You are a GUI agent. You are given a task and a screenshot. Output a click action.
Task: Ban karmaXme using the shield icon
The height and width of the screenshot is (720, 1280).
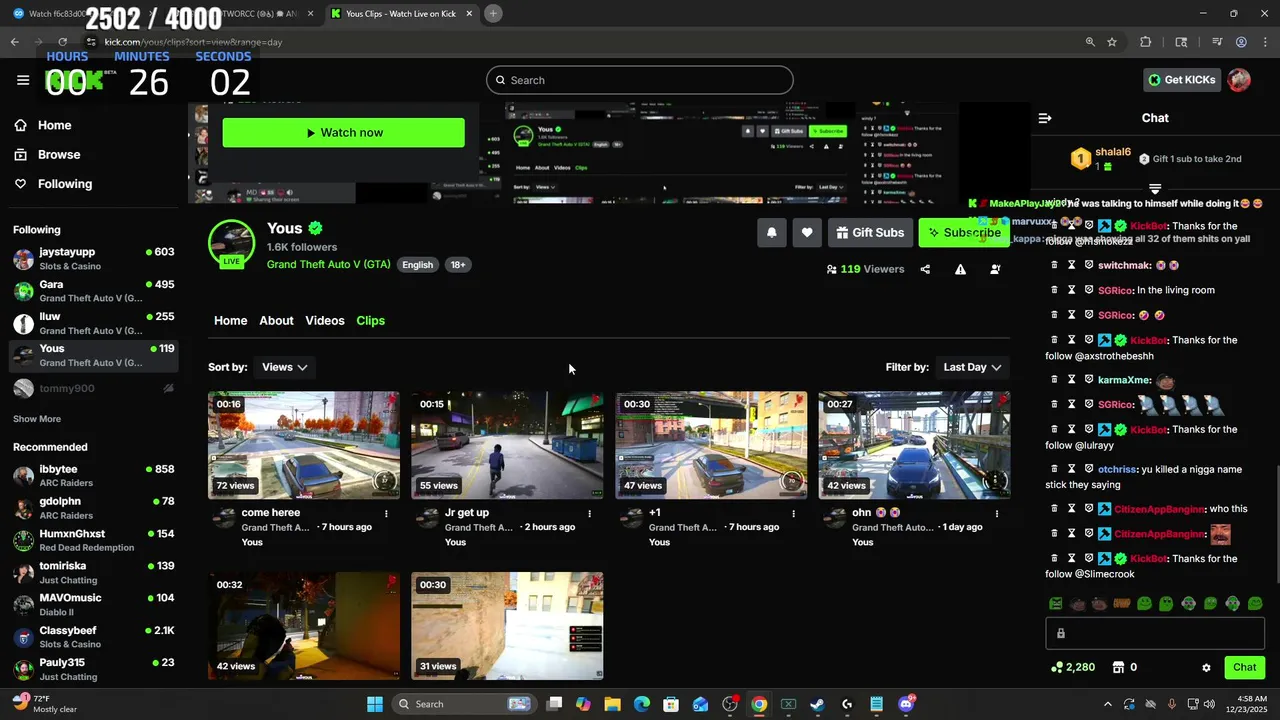coord(1089,380)
